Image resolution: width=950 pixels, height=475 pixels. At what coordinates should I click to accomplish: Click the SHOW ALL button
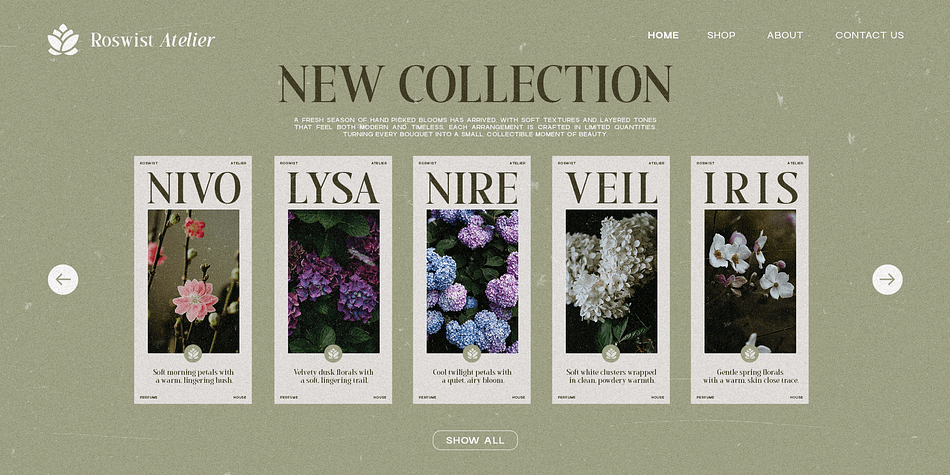pyautogui.click(x=475, y=440)
